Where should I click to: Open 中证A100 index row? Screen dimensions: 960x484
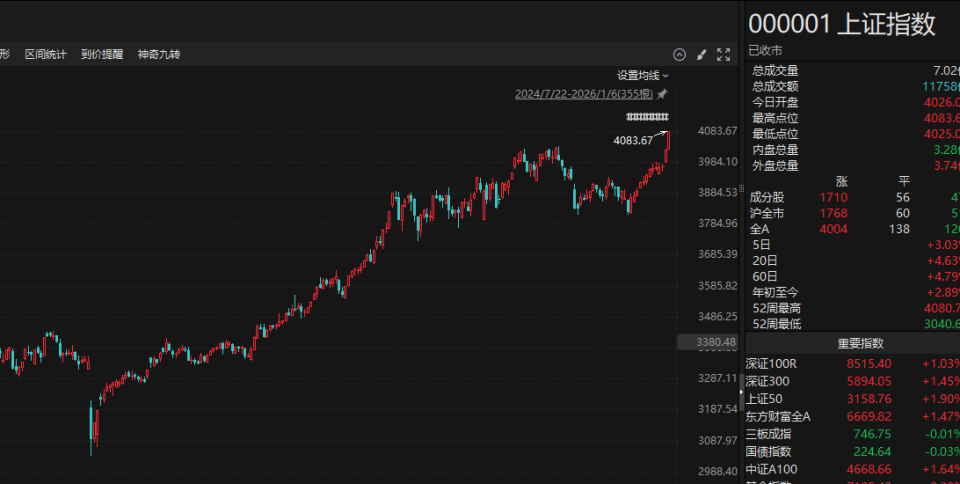852,469
